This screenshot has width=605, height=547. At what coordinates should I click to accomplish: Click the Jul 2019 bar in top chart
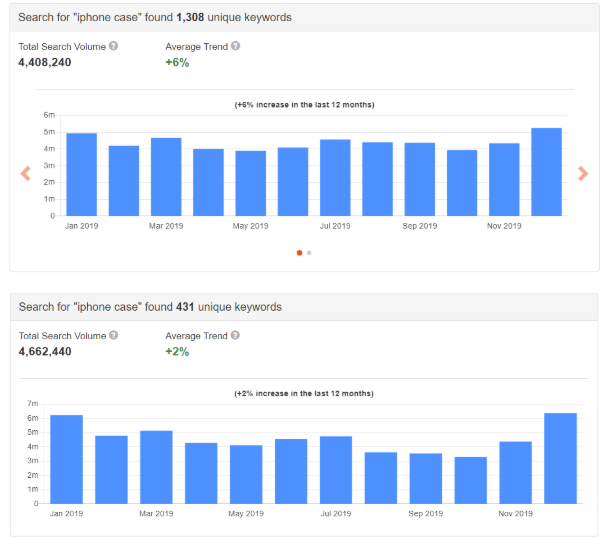coord(335,177)
